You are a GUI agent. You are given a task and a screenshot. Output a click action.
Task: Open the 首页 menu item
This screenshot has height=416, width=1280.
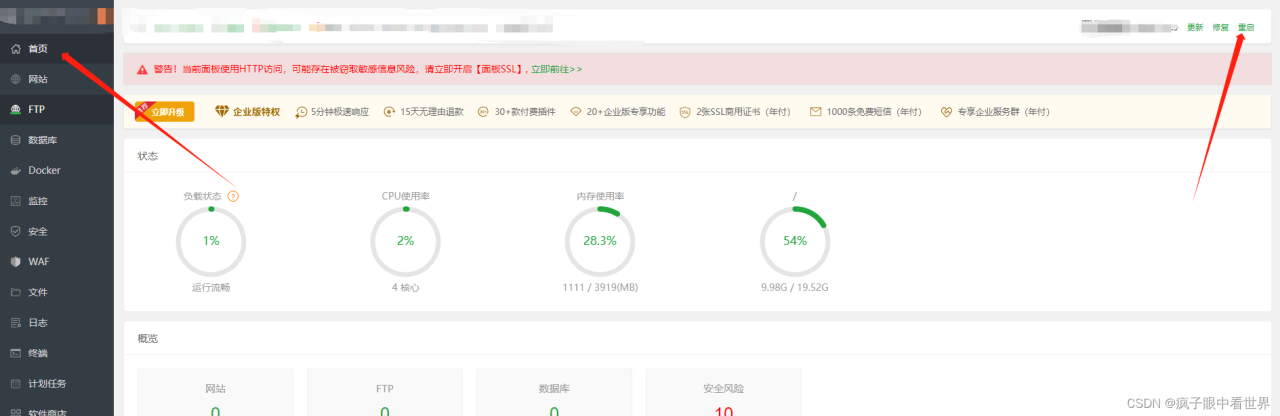point(57,48)
